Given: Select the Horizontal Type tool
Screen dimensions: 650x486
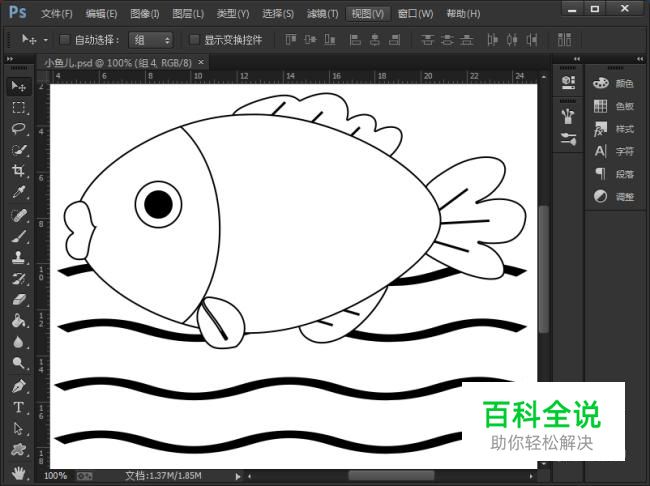Looking at the screenshot, I should 18,407.
